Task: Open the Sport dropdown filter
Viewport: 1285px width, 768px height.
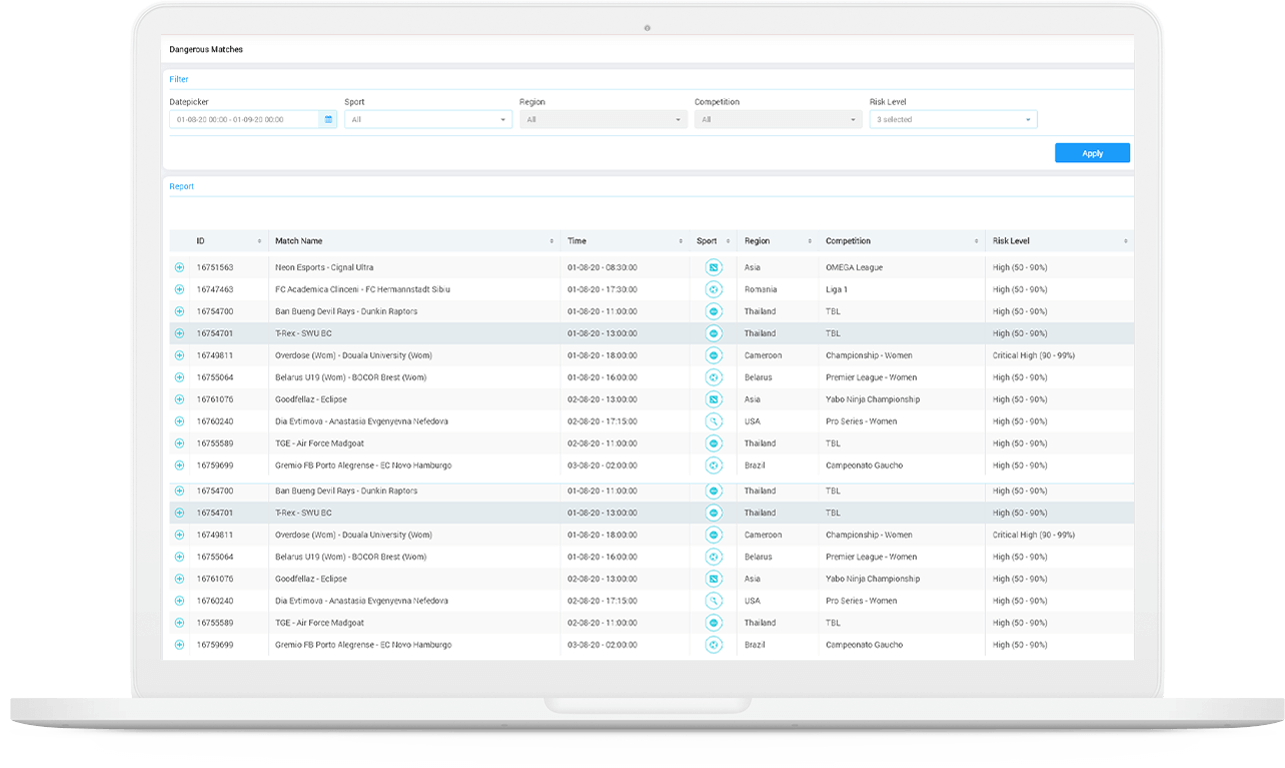Action: point(428,120)
